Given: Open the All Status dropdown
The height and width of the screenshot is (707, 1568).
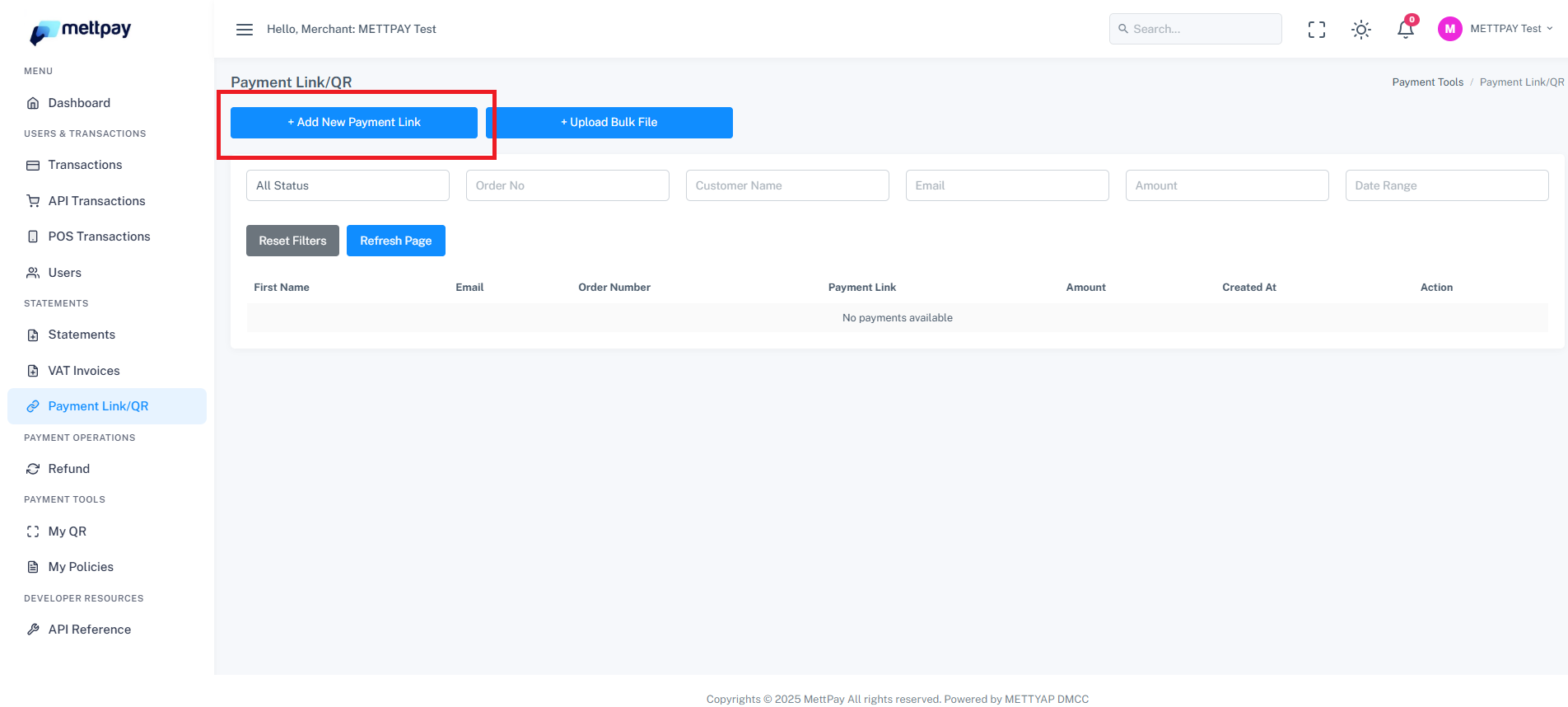Looking at the screenshot, I should (348, 185).
